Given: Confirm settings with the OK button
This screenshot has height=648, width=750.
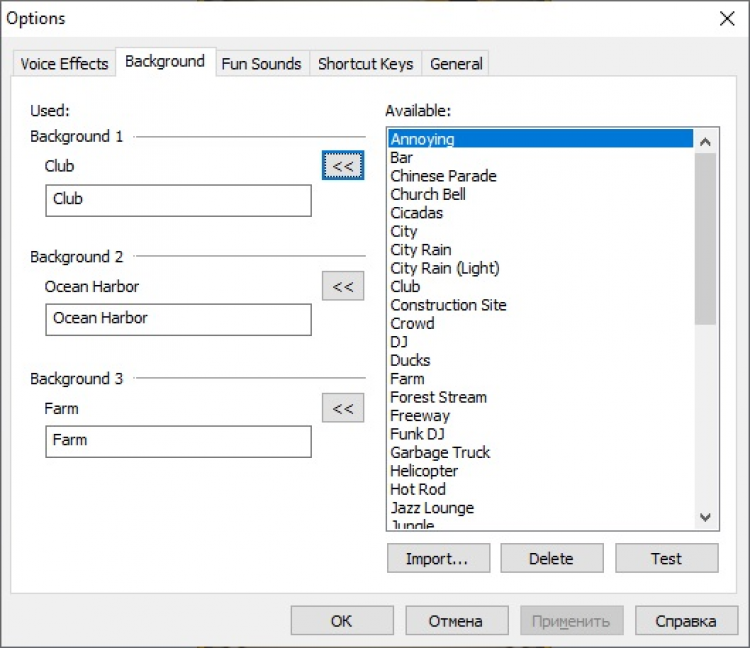Looking at the screenshot, I should click(x=341, y=621).
